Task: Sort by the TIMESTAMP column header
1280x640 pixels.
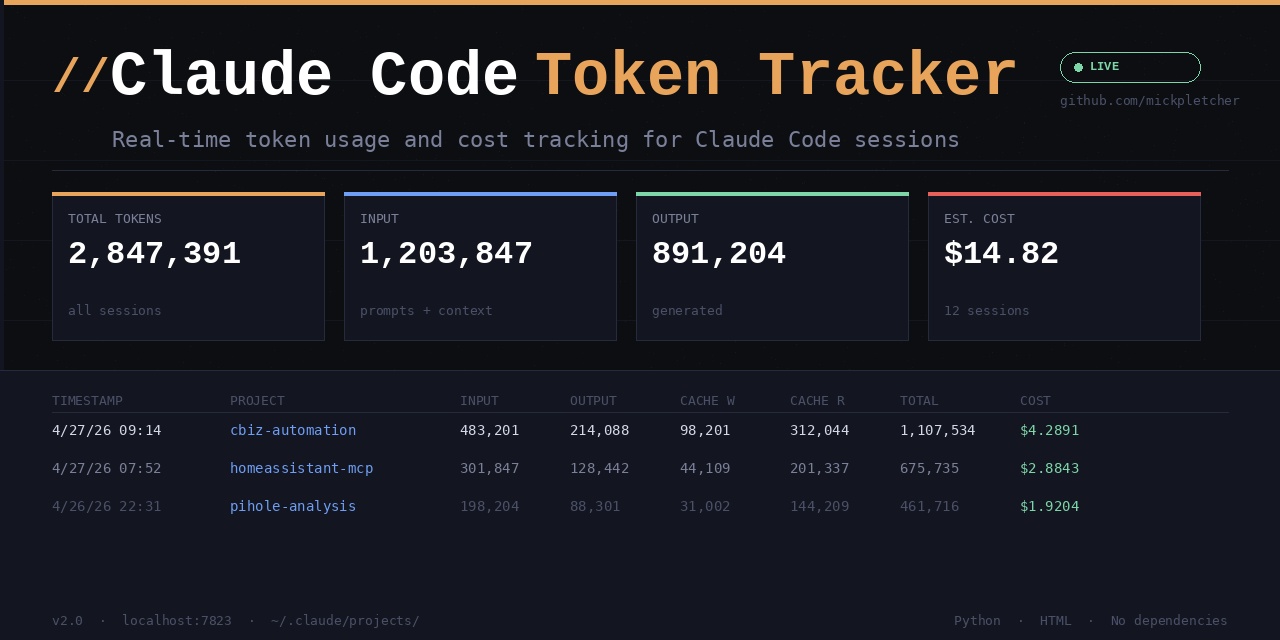Action: coord(87,400)
